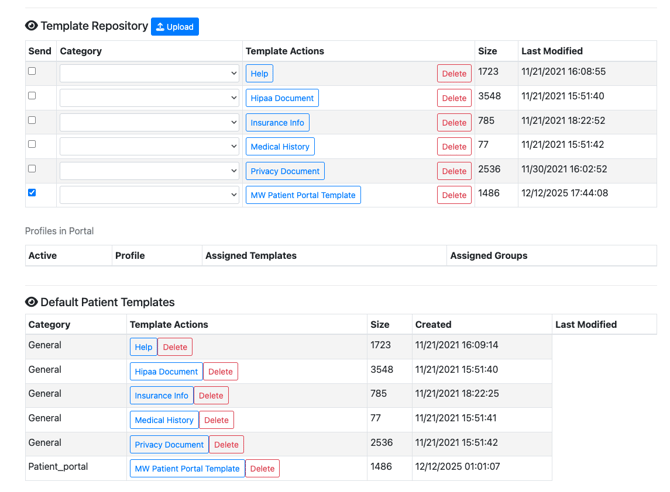Delete Privacy Document from Template Repository
Image resolution: width=670 pixels, height=492 pixels.
point(454,171)
